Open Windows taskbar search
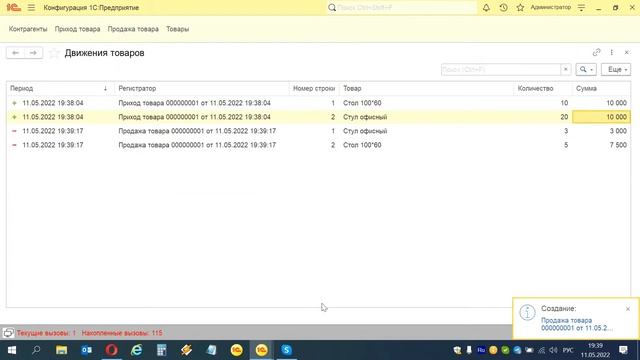This screenshot has height=360, width=640. coord(36,350)
